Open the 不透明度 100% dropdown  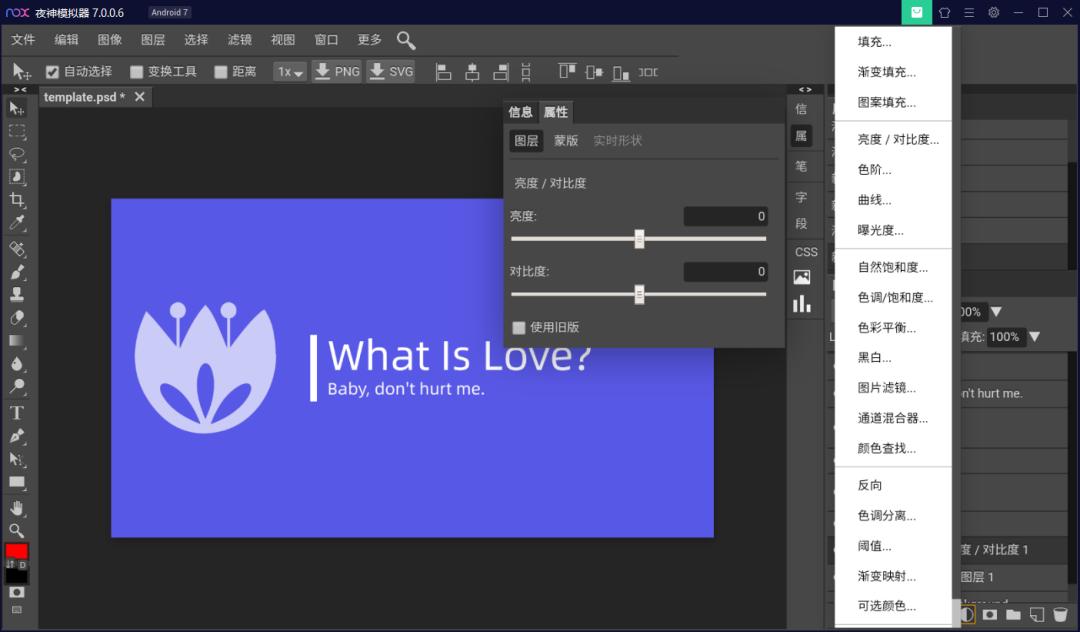[x=996, y=312]
